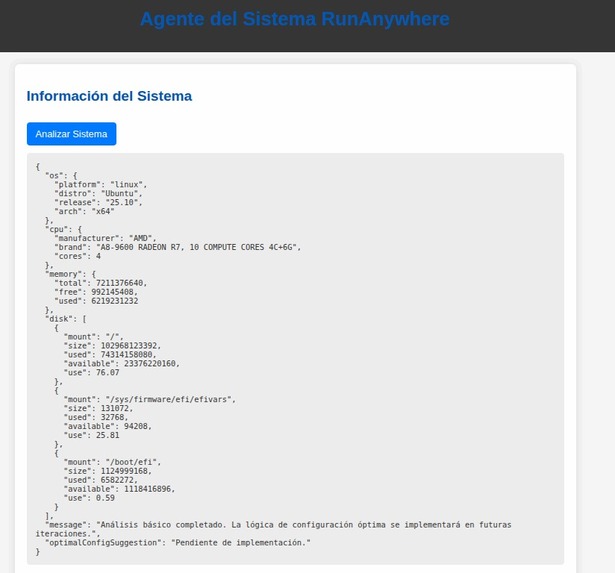615x573 pixels.
Task: Click the "use": 0.59 line
Action: (89, 498)
